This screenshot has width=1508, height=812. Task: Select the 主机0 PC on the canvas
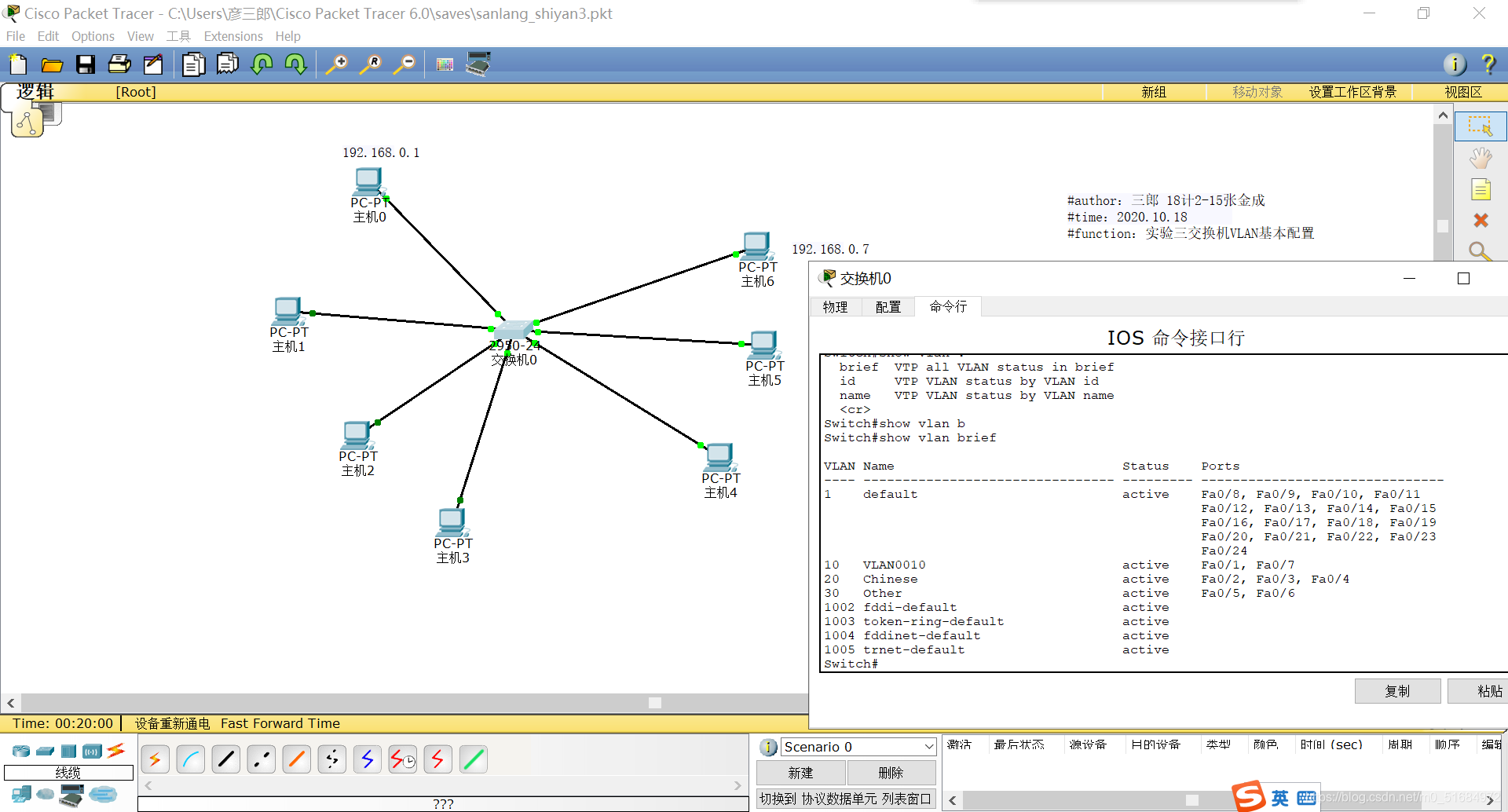(368, 182)
